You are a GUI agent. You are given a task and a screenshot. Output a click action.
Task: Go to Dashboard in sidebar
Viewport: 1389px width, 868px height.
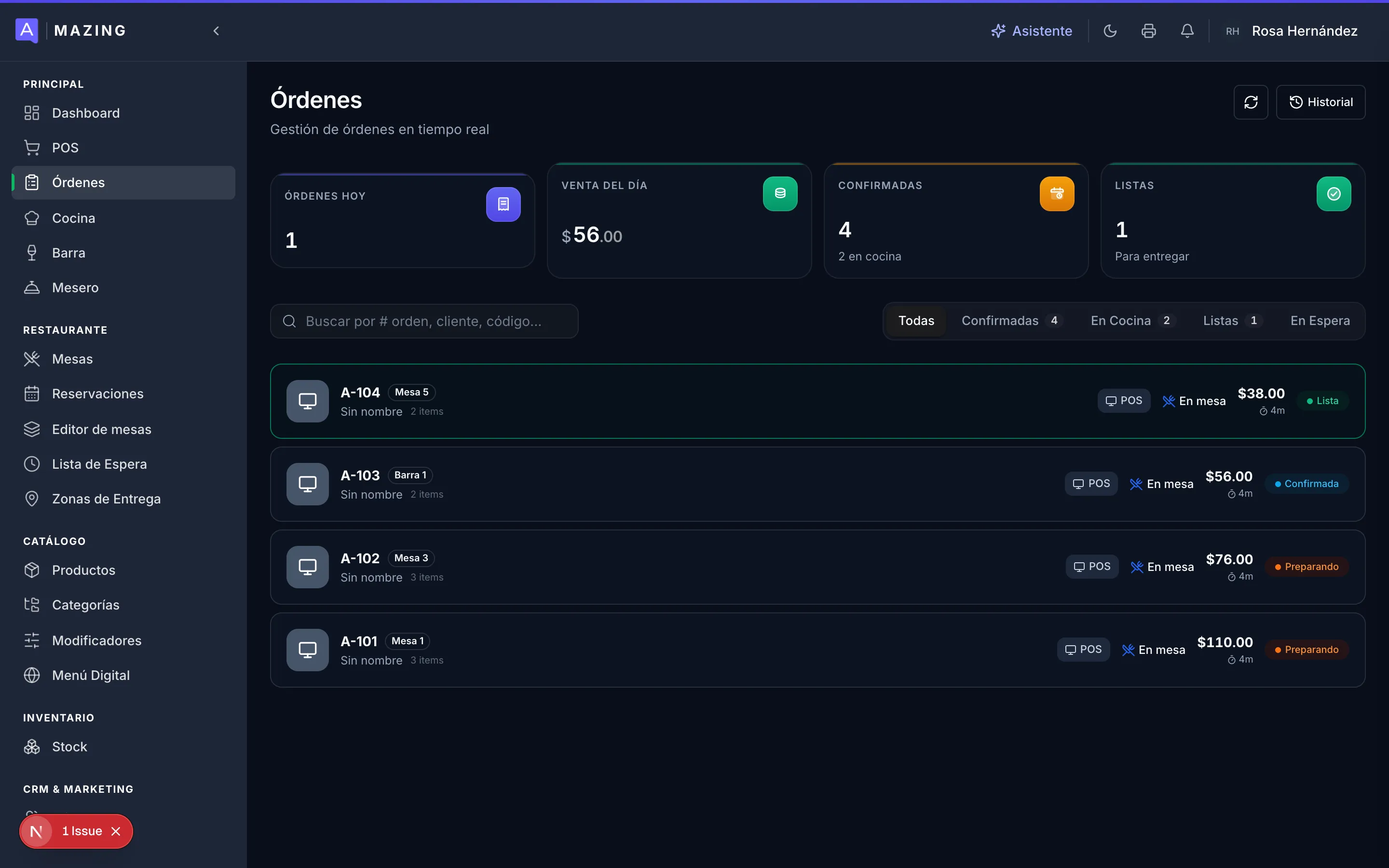(123, 113)
